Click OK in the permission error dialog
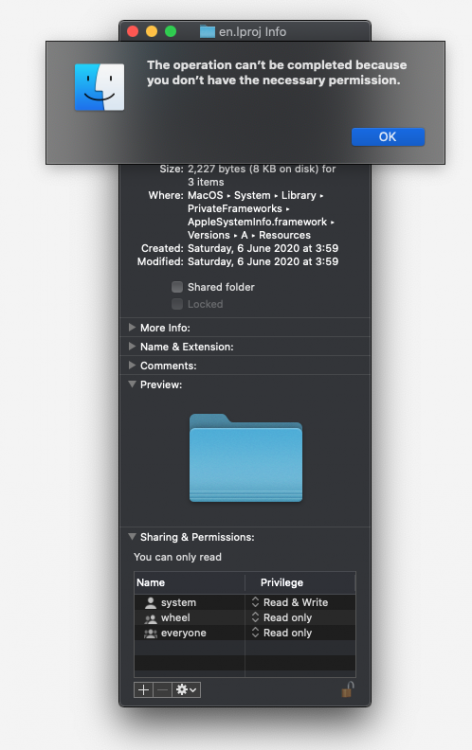This screenshot has height=750, width=472. pyautogui.click(x=388, y=137)
